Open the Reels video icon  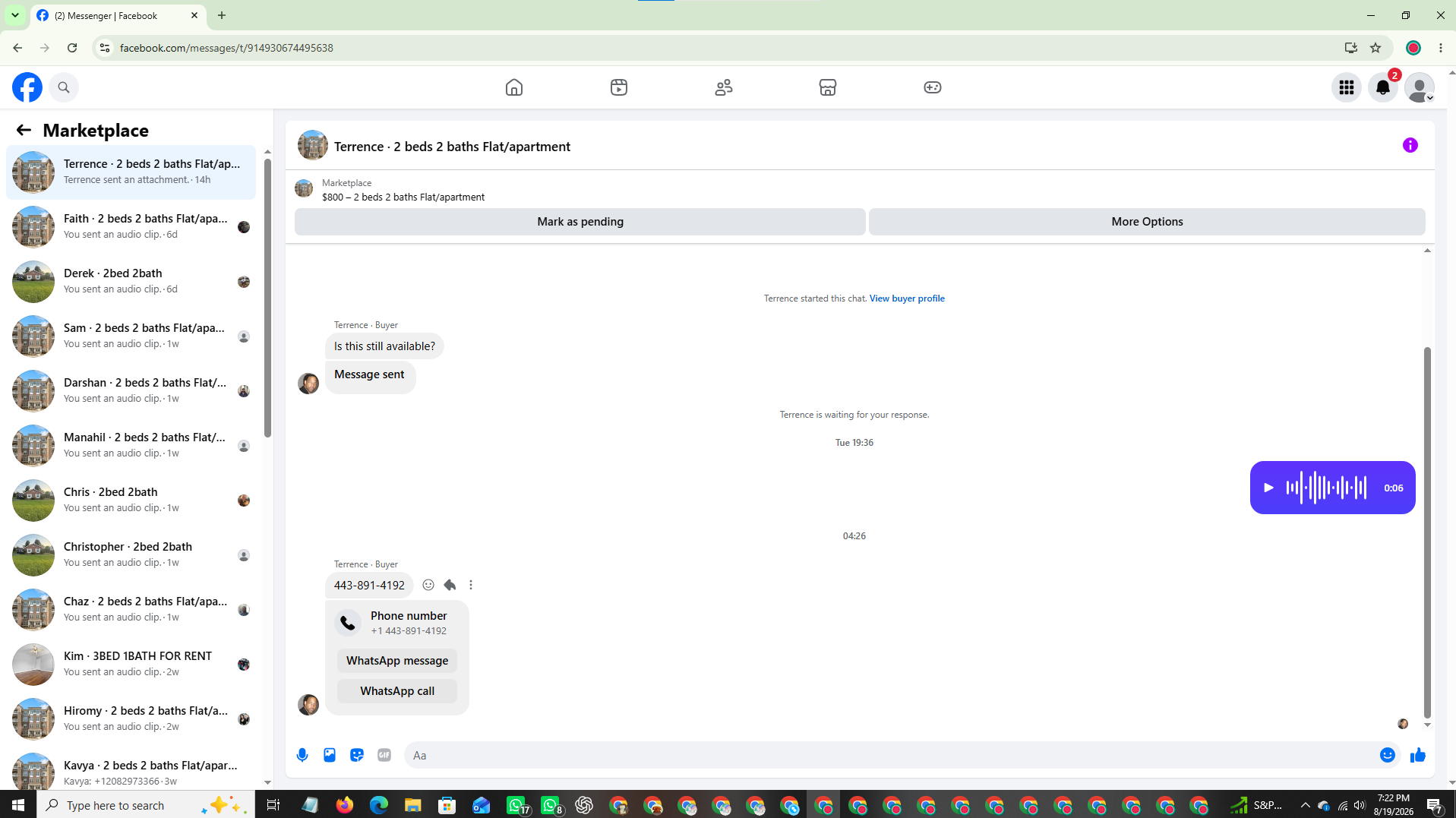(x=619, y=87)
